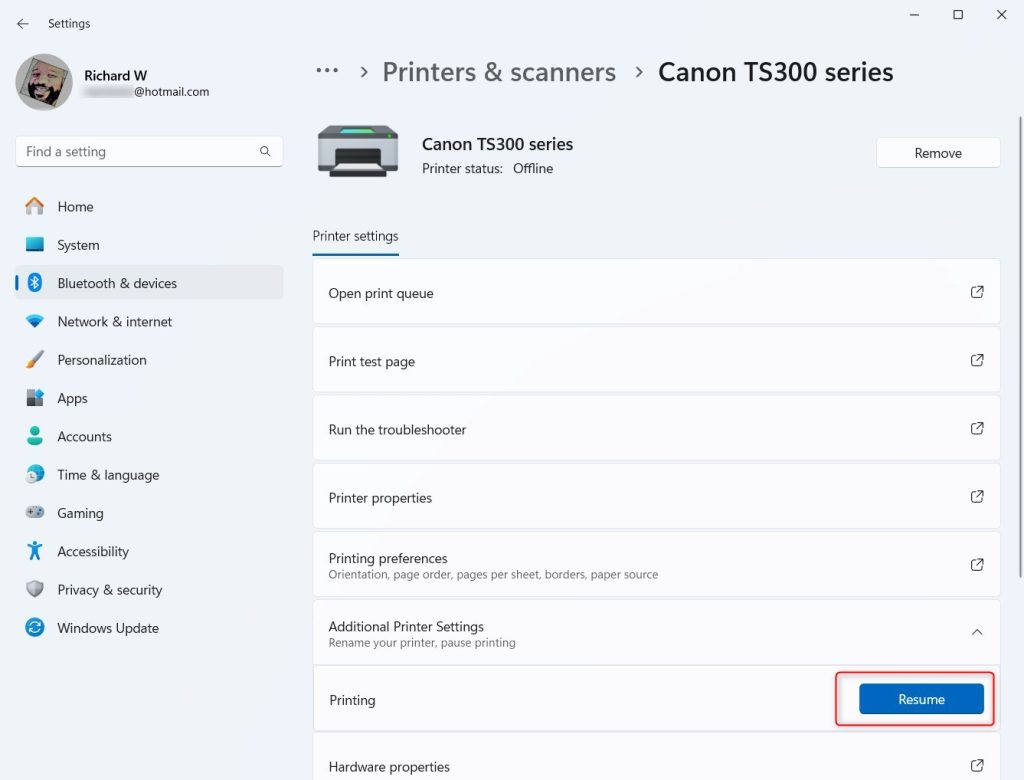
Task: Click the Print test page label
Action: coord(372,362)
